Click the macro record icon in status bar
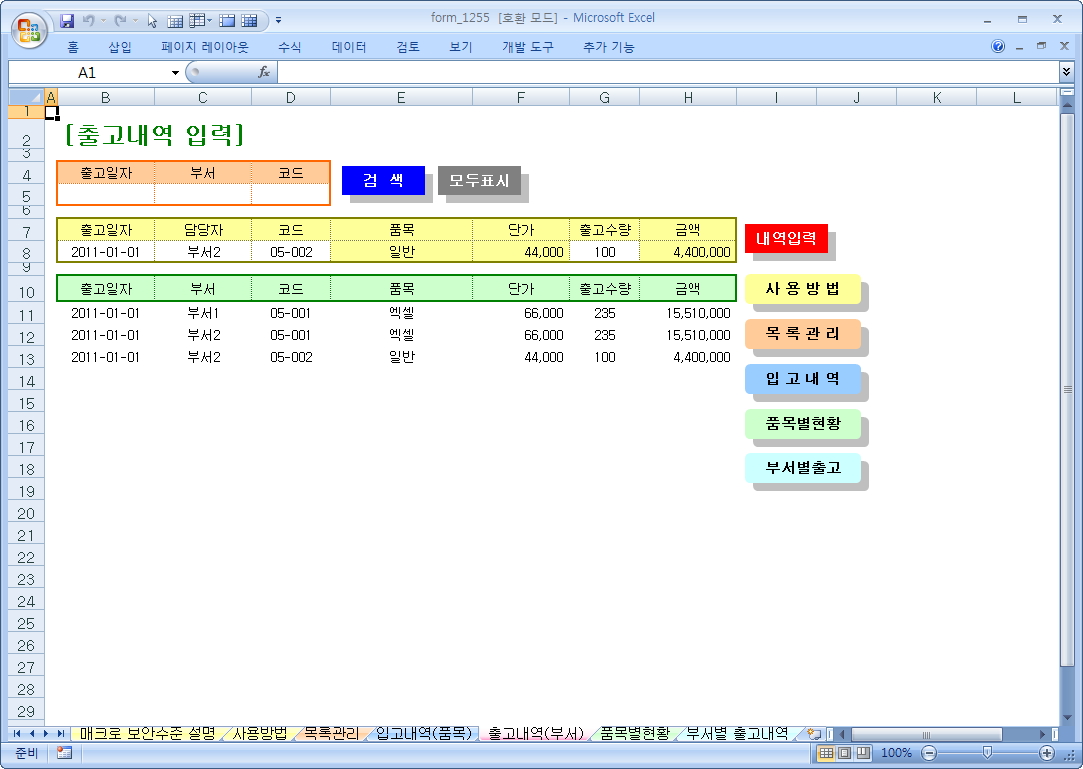 click(x=64, y=752)
